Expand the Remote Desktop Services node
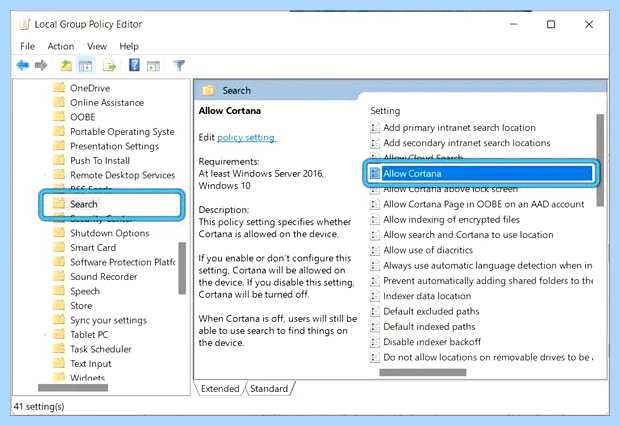Screen dimensions: 620x426 (x=45, y=175)
